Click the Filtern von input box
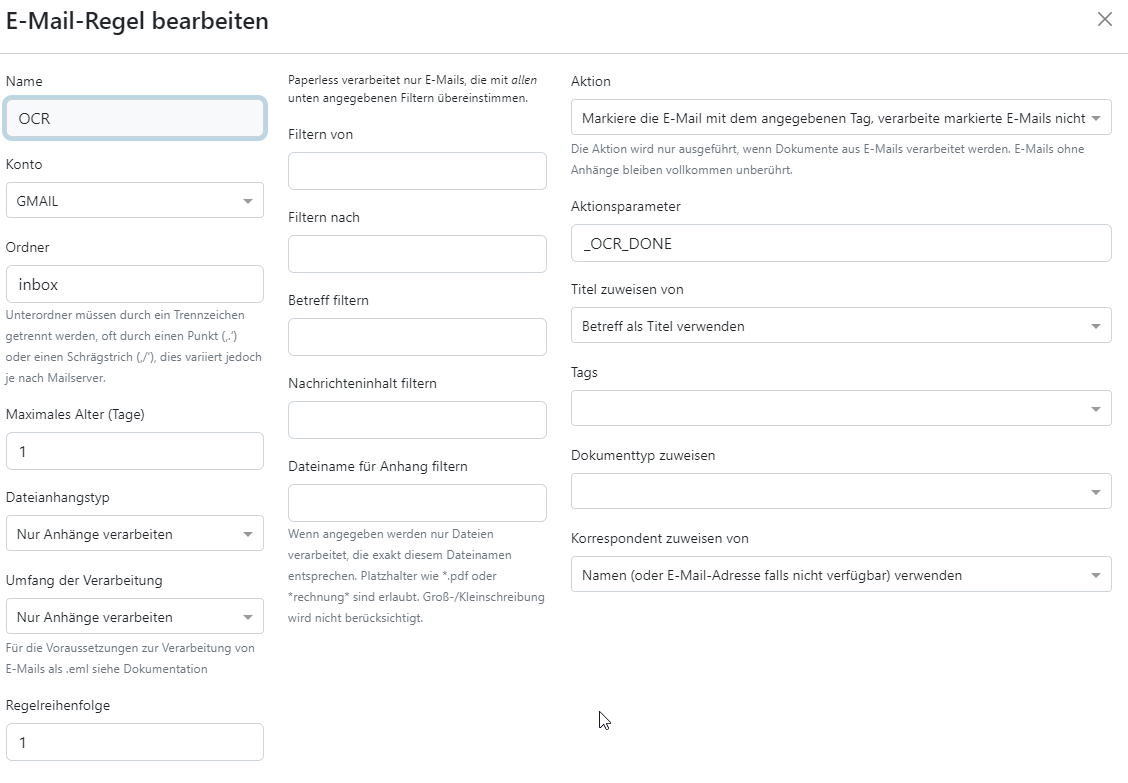The width and height of the screenshot is (1128, 783). point(416,170)
